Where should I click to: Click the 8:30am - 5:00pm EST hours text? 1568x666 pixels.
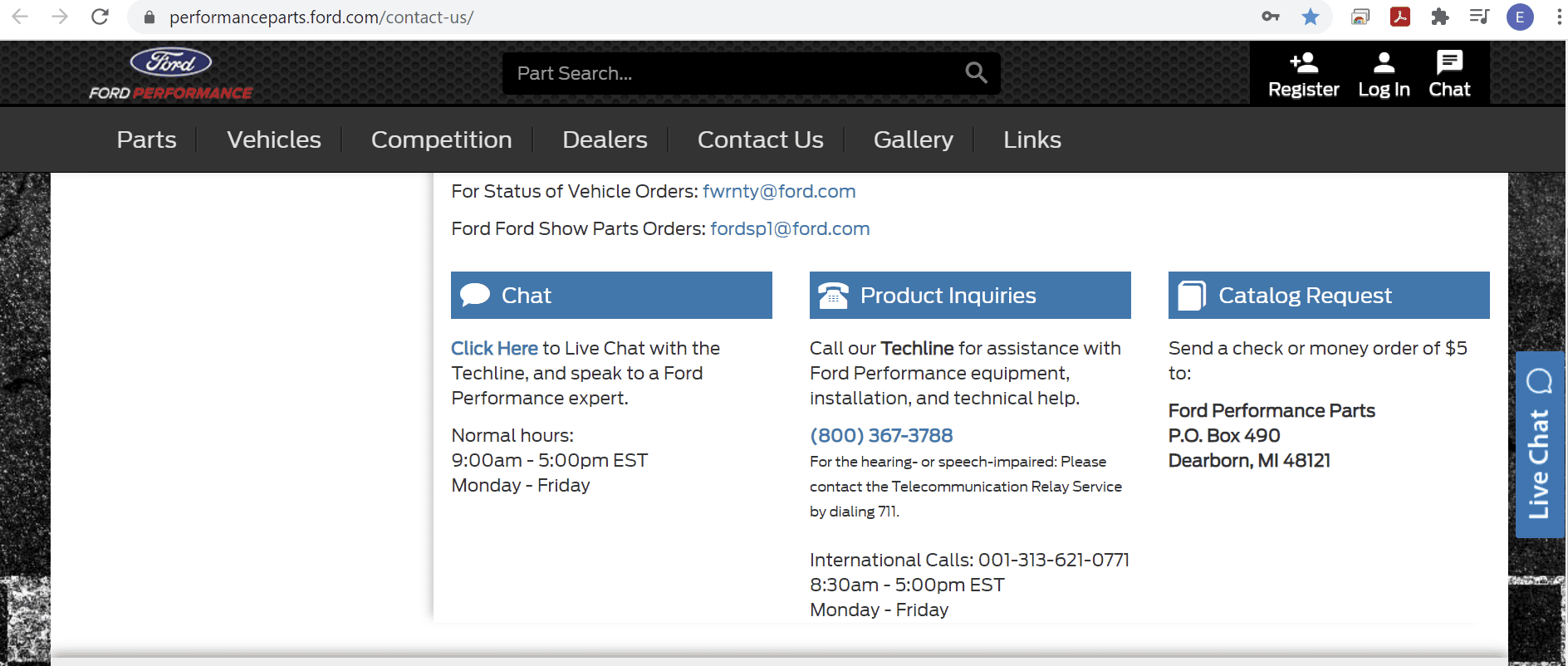coord(907,585)
